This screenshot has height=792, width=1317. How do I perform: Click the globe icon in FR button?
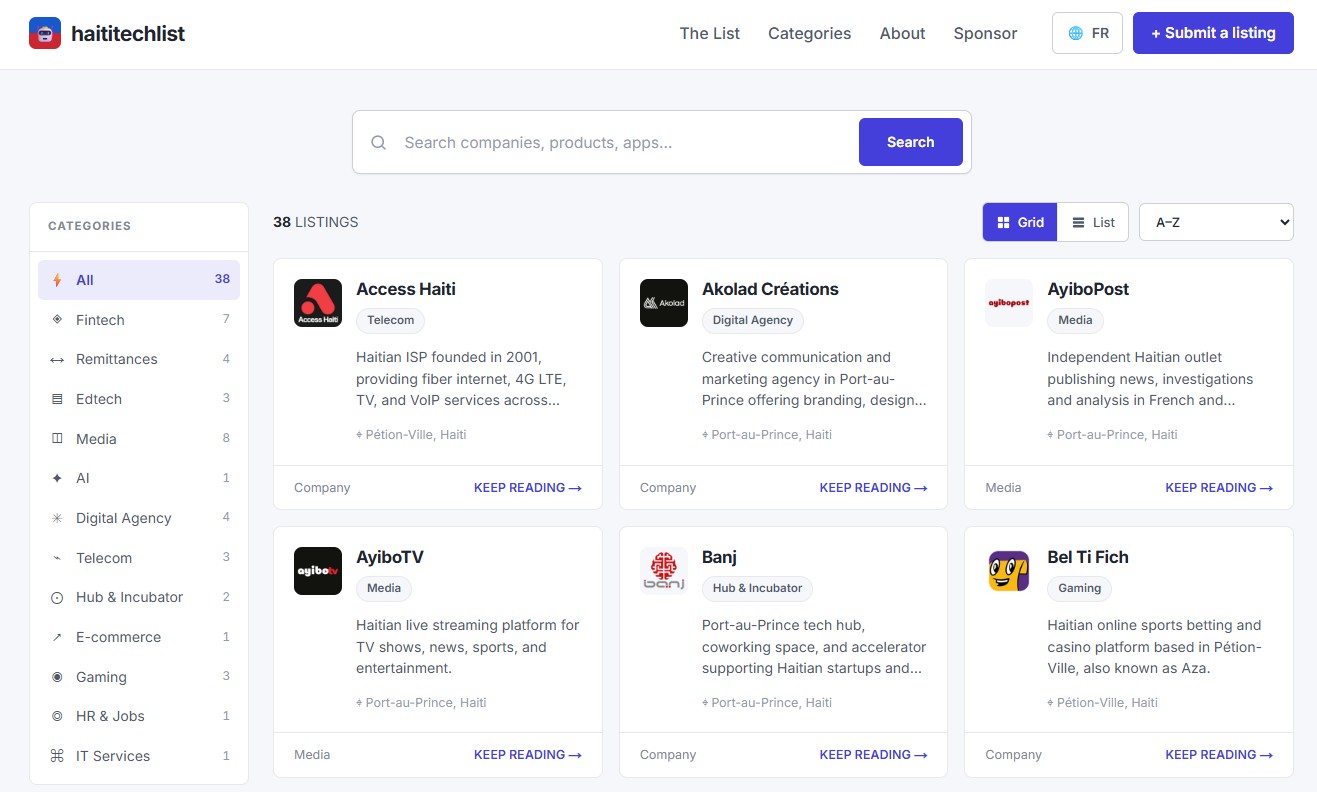point(1076,33)
